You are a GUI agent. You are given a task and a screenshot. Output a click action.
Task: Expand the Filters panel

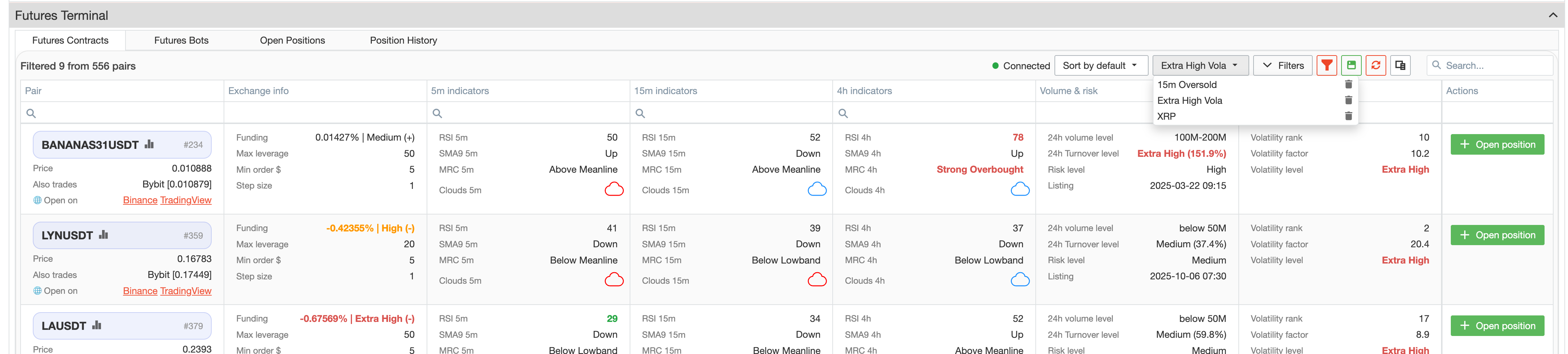click(x=1283, y=66)
